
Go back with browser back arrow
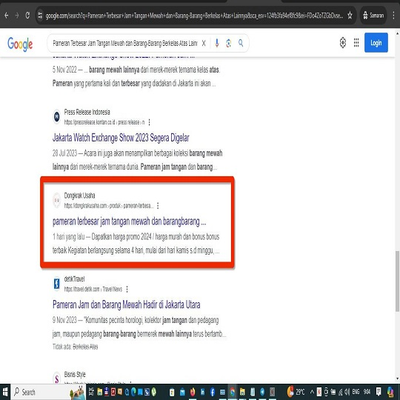[x=6, y=15]
